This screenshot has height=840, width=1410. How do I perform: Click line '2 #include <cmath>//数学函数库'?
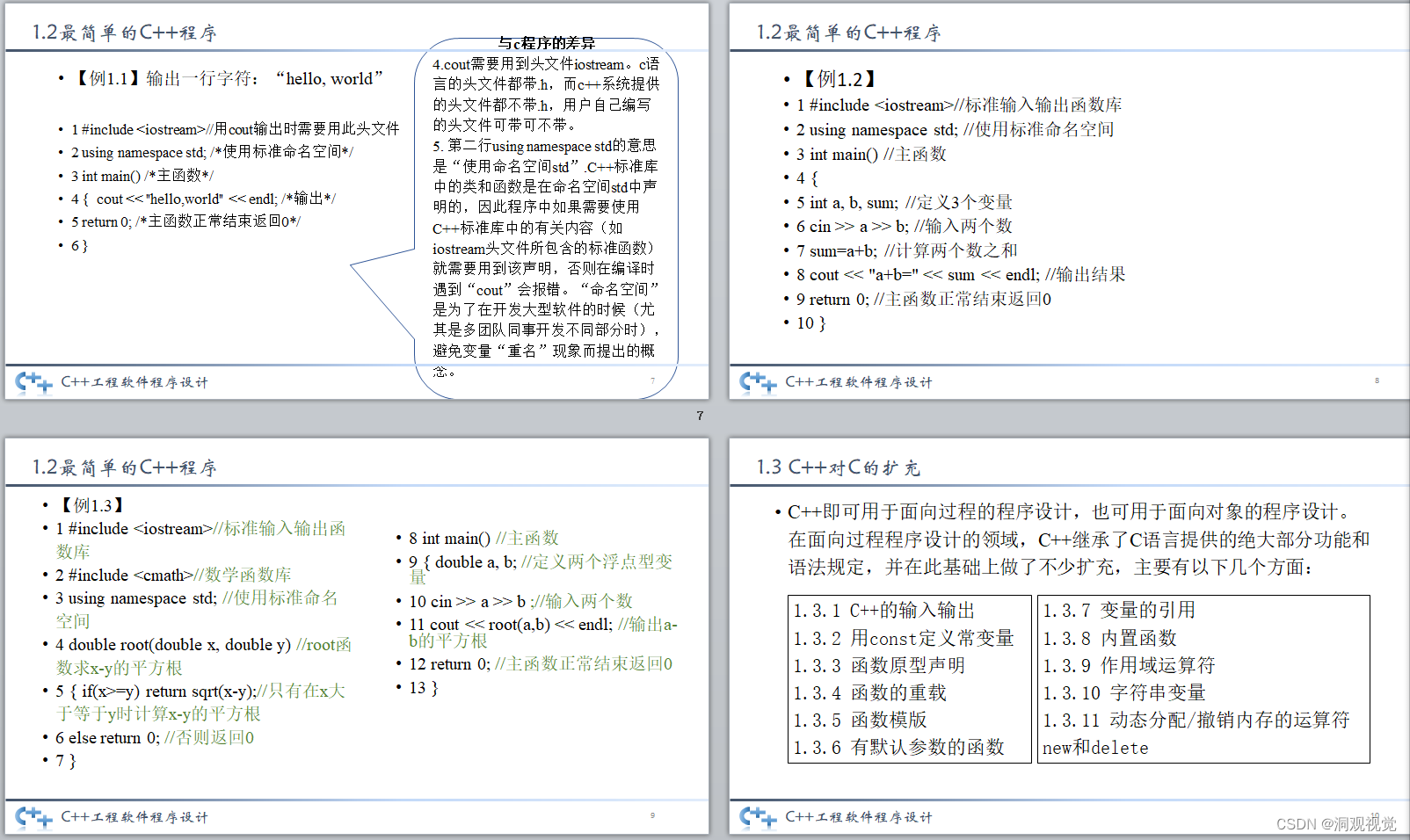[173, 576]
